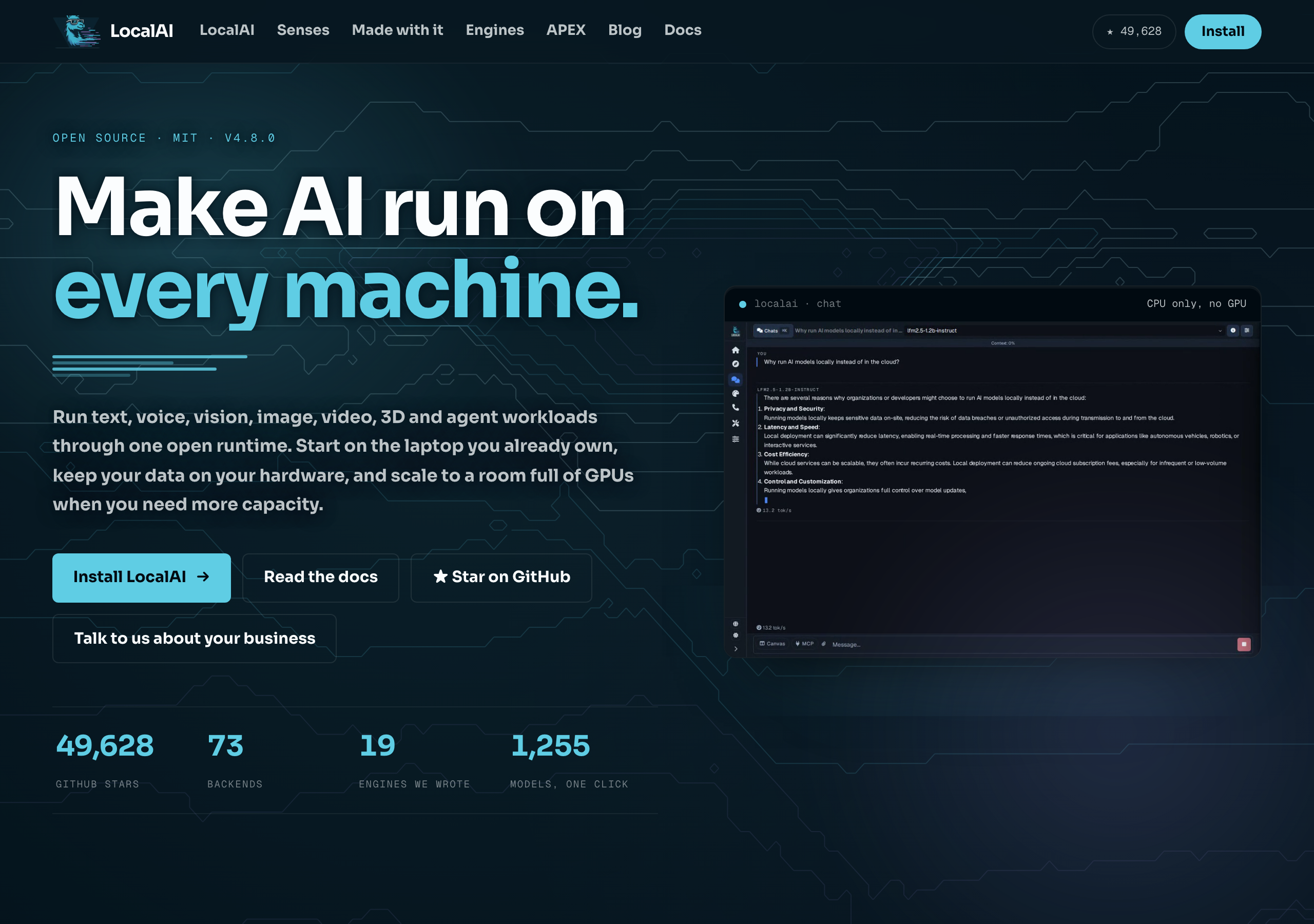
Task: Click the GitHub star count badge
Action: [x=1134, y=31]
